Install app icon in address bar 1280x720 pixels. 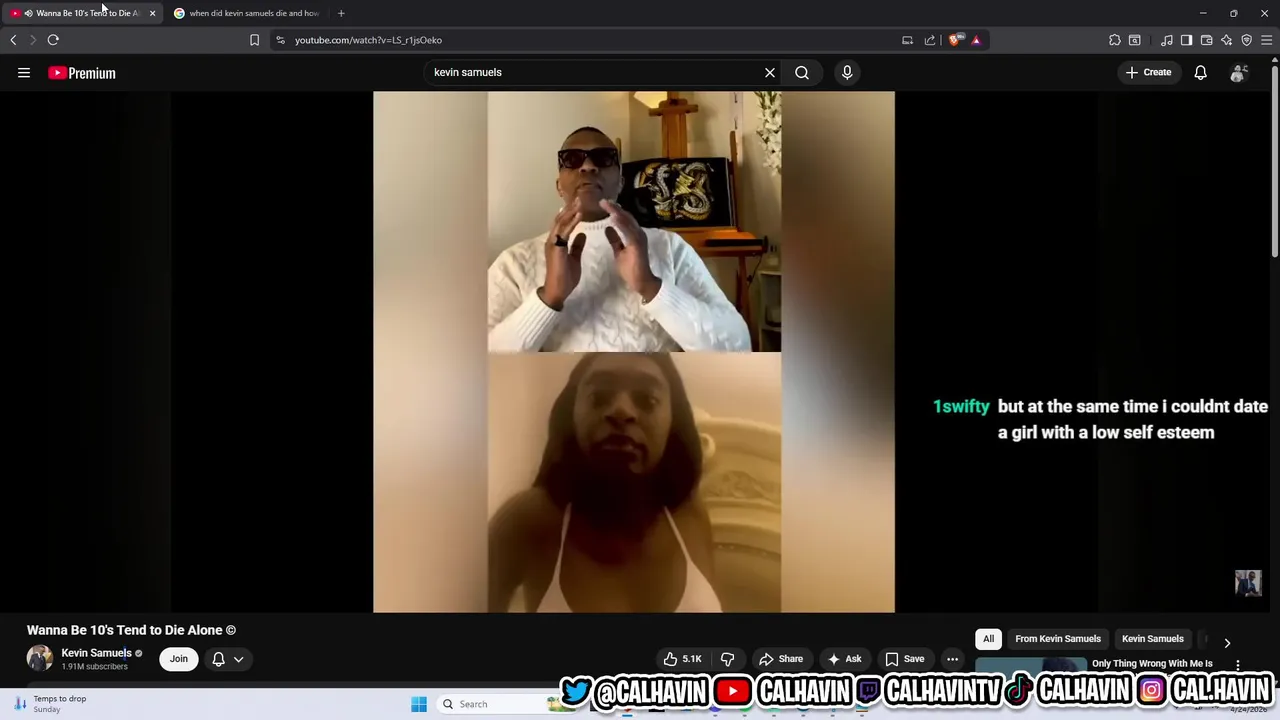click(907, 40)
